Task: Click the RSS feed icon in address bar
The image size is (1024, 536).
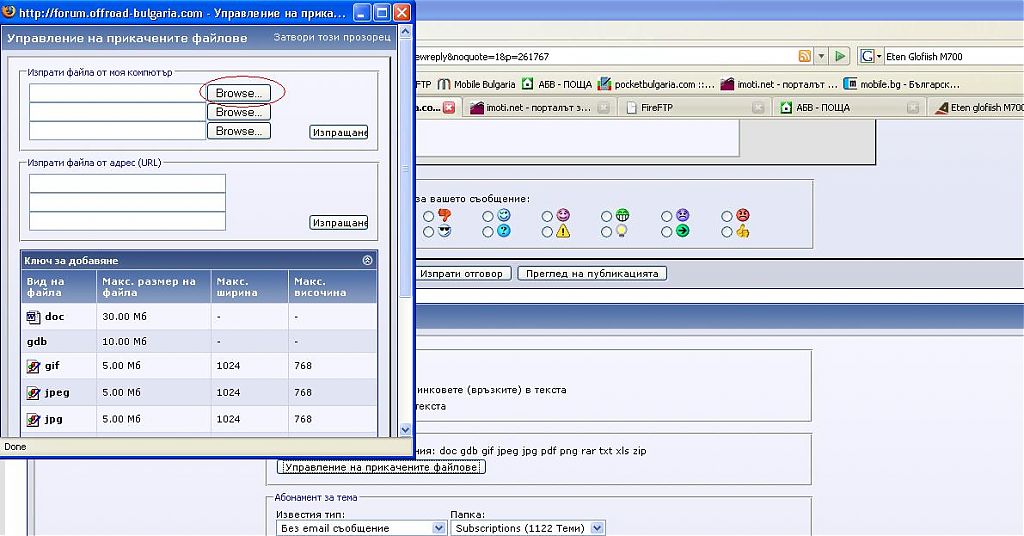Action: 805,56
